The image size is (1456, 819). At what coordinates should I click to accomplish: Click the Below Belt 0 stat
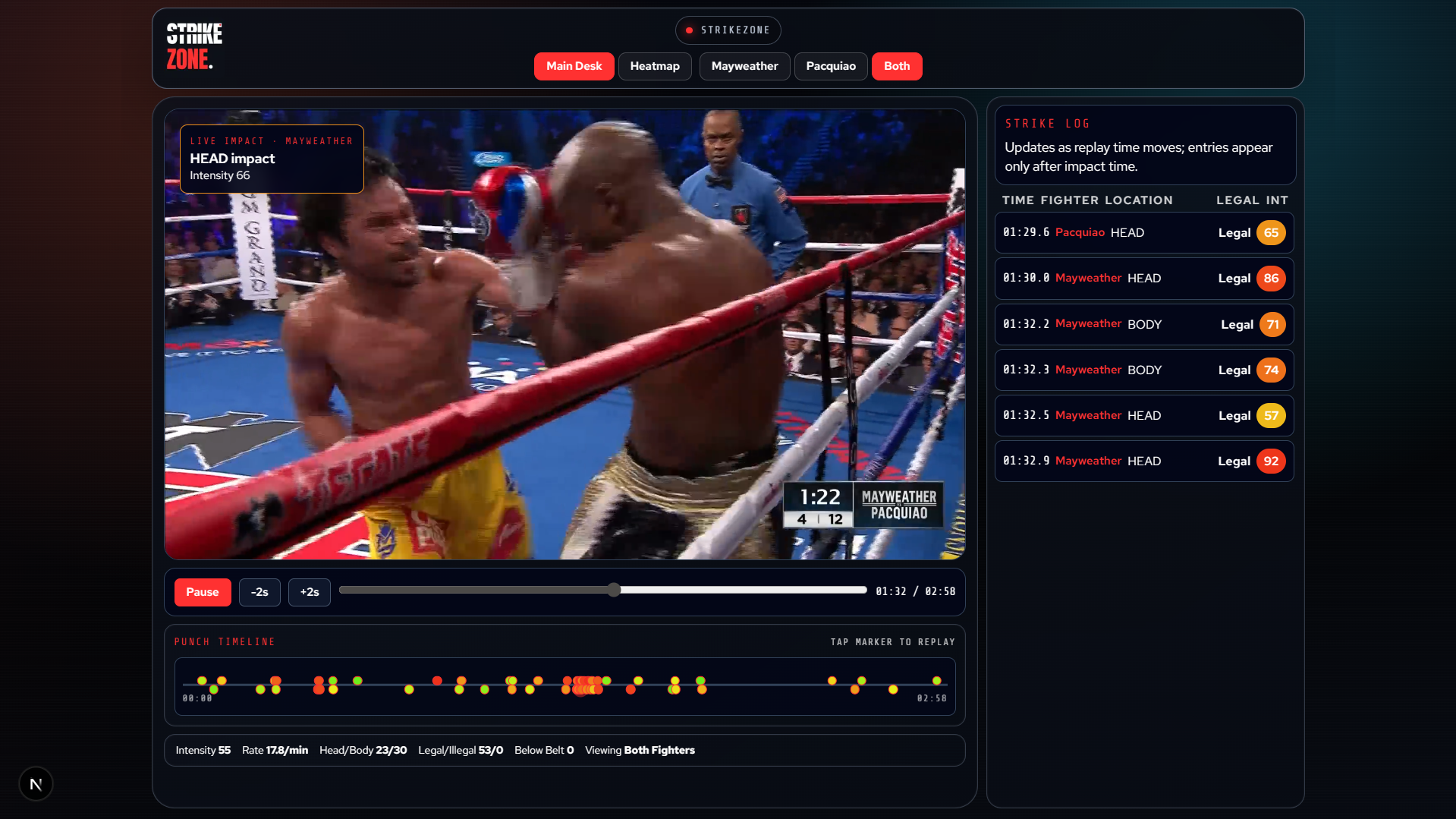tap(544, 750)
